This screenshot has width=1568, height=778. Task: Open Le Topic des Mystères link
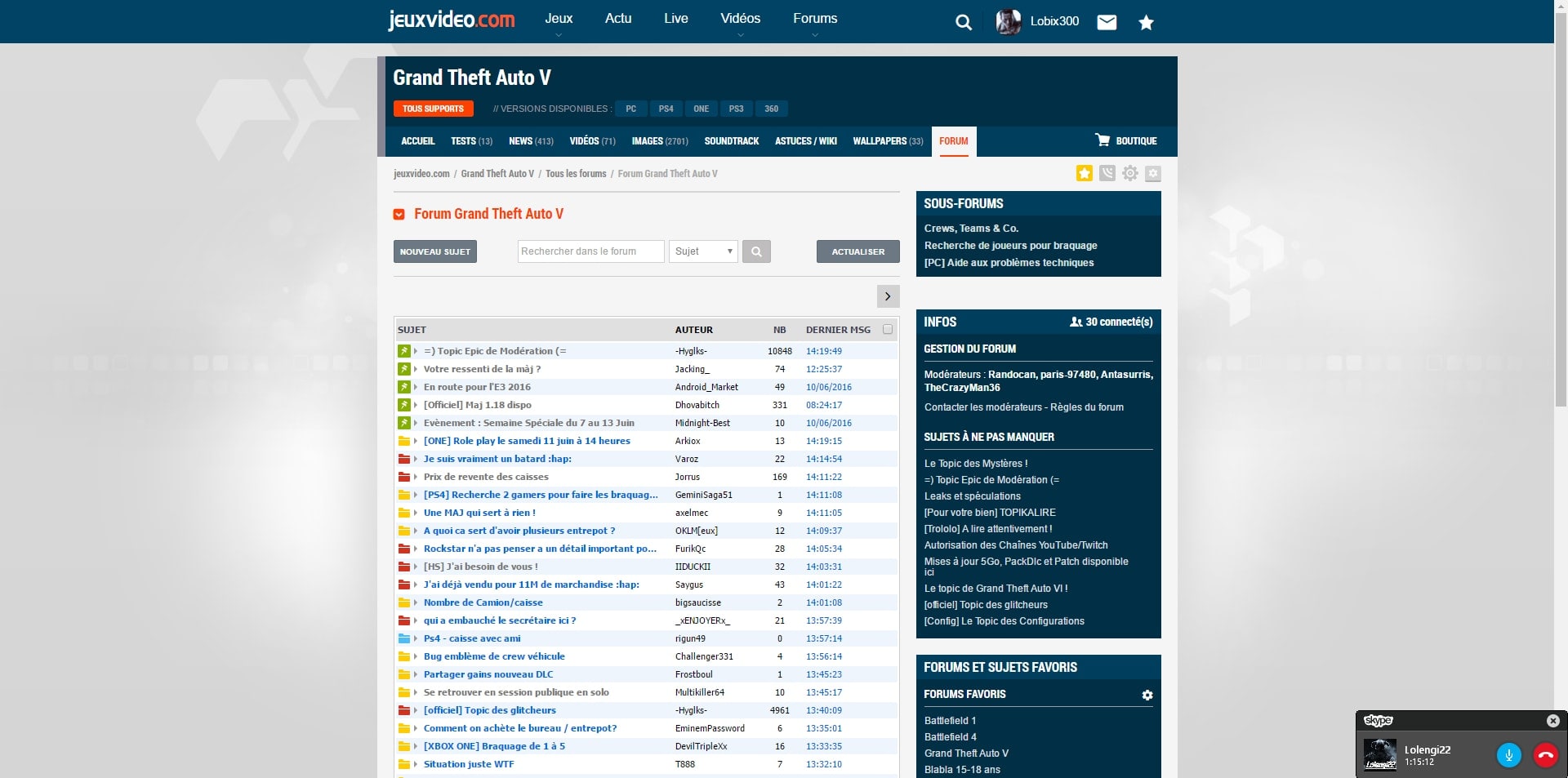click(x=976, y=464)
